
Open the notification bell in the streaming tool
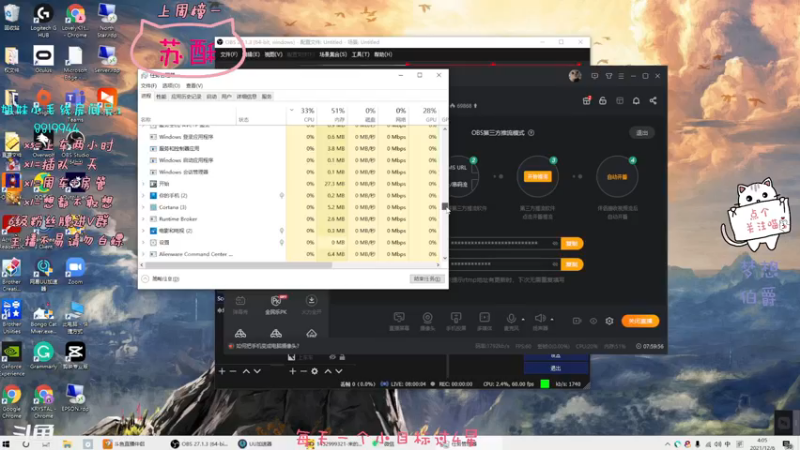click(636, 101)
